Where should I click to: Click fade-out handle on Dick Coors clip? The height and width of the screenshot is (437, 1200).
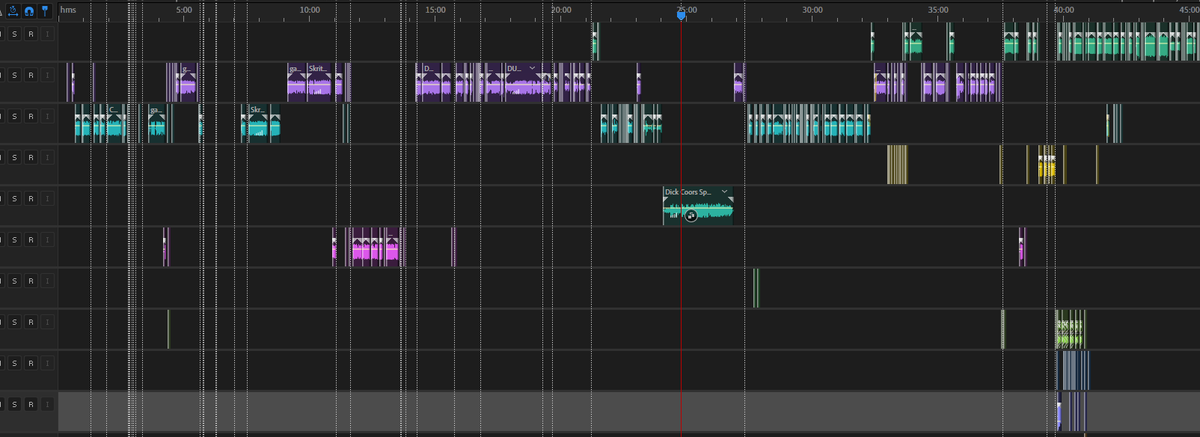coord(729,200)
